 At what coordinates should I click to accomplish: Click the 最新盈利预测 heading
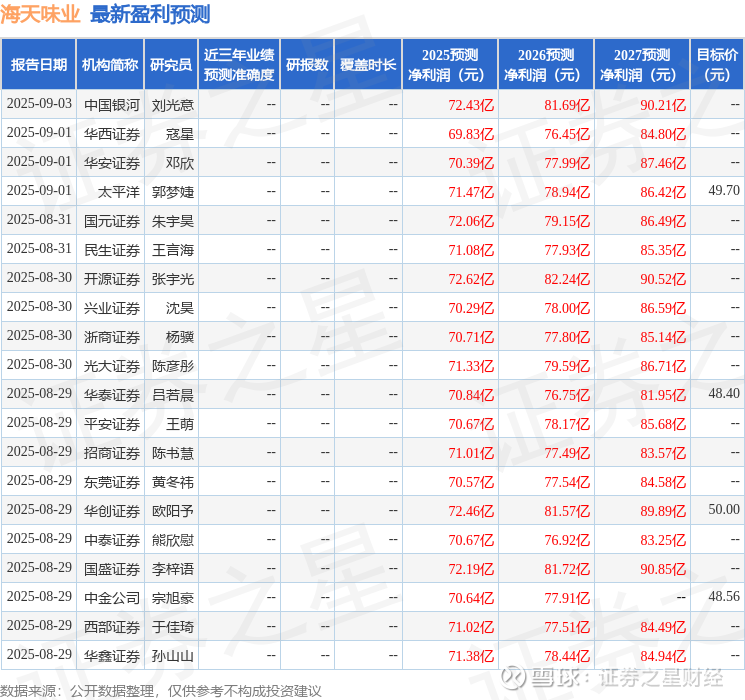click(150, 14)
